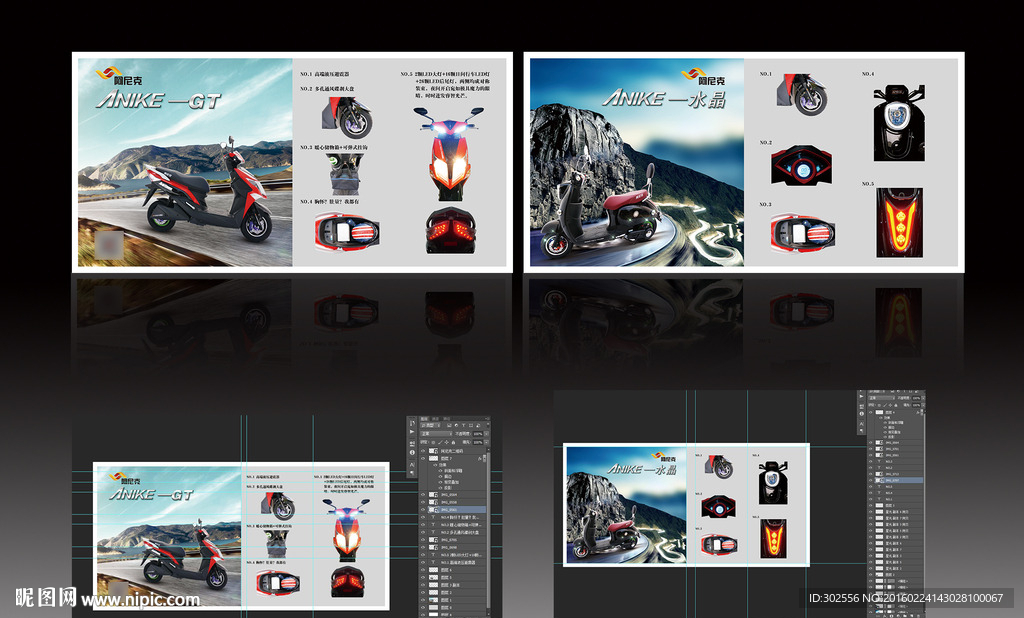Click the fill 100% field in GT layers panel
Image resolution: width=1024 pixels, height=618 pixels.
[478, 442]
